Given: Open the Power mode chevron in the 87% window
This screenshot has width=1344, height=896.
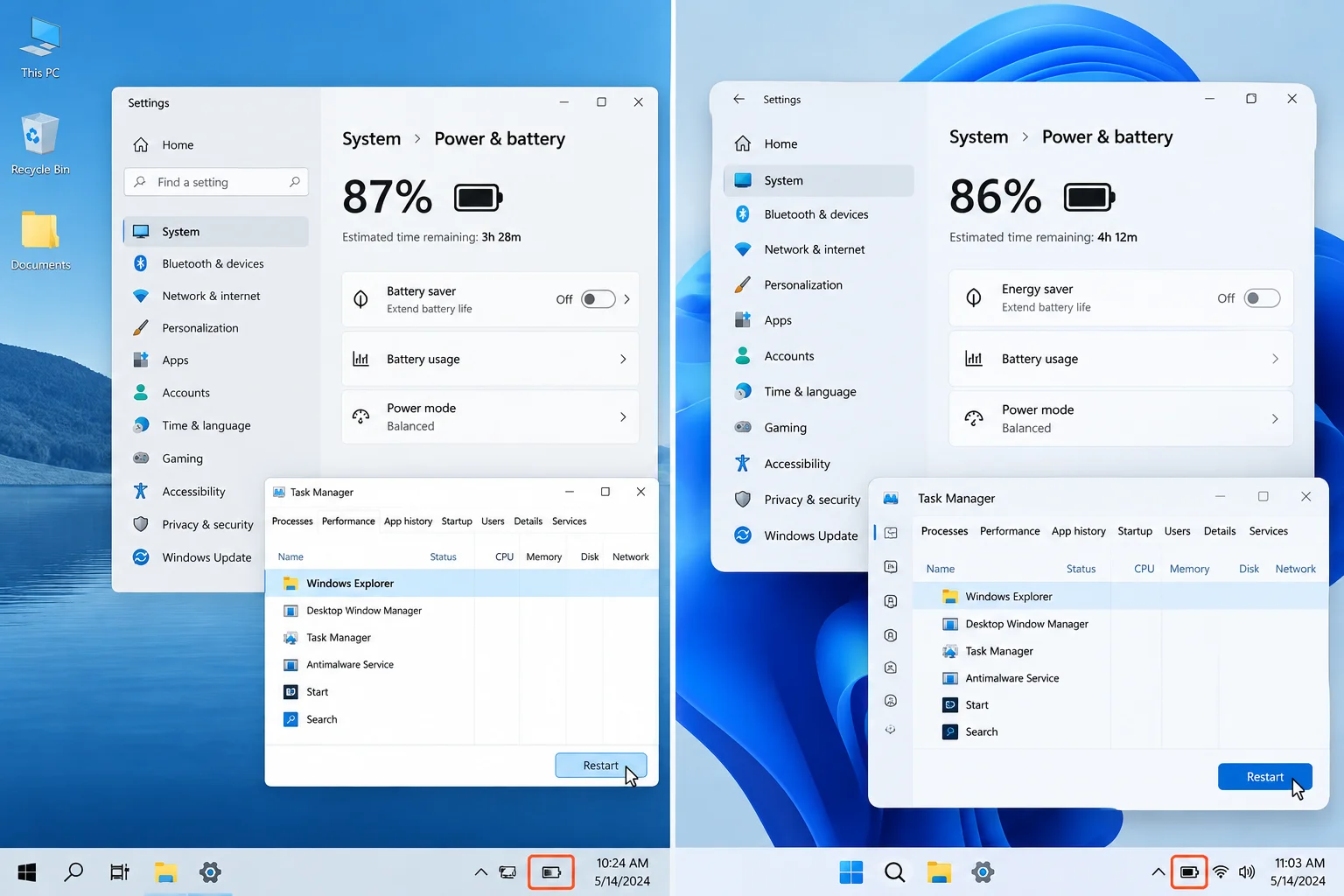Looking at the screenshot, I should click(623, 417).
